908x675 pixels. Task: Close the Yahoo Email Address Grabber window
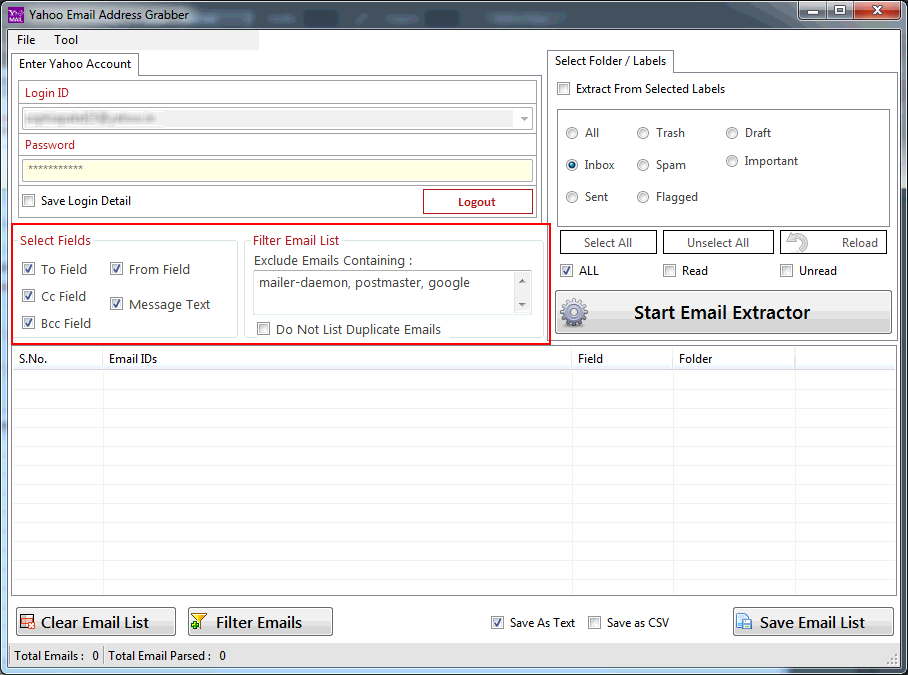coord(877,10)
